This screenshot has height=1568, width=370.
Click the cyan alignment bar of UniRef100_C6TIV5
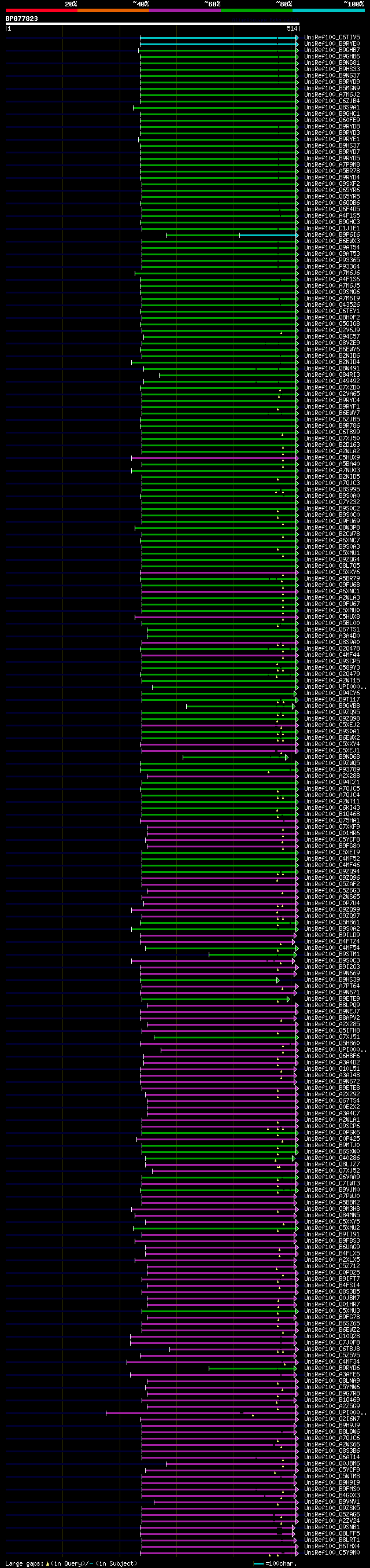[219, 38]
